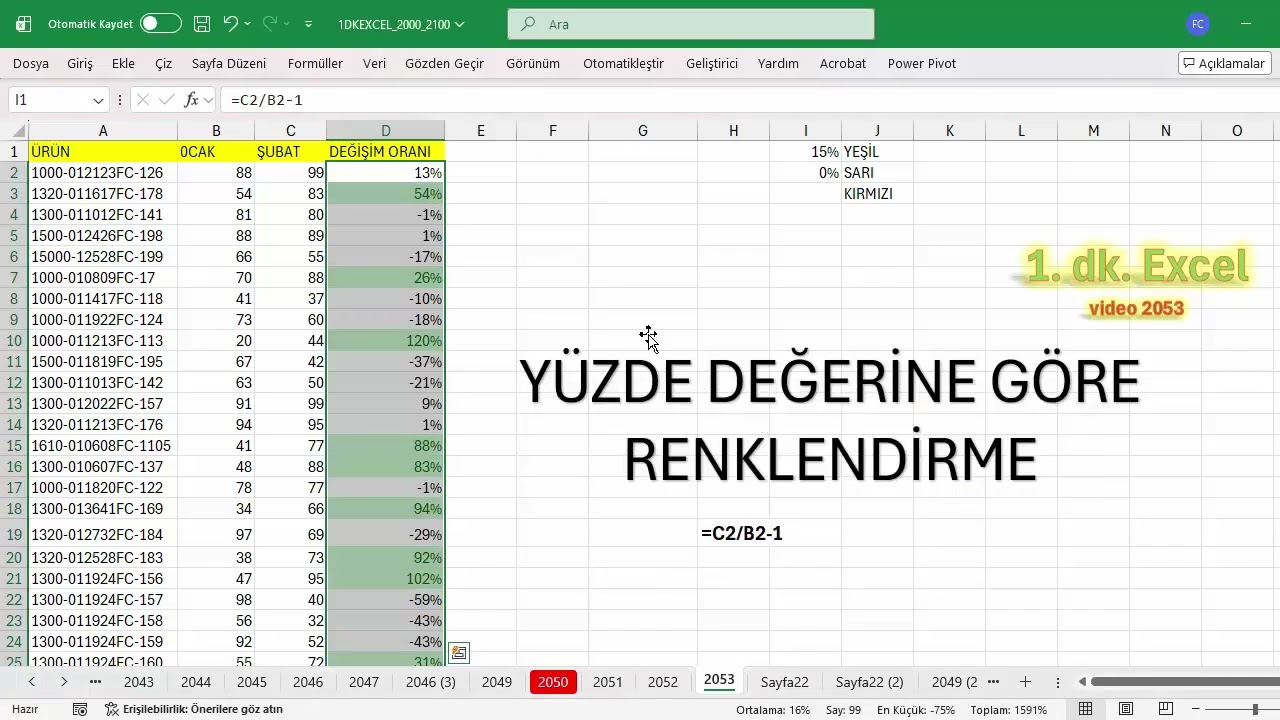Screen dimensions: 1280x720
Task: Switch to the Sayfa22 sheet tab
Action: coord(784,682)
